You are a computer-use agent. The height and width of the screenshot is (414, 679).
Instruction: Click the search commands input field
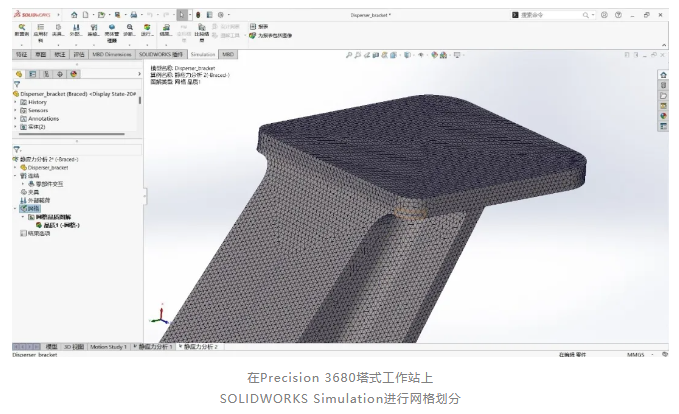tap(552, 15)
